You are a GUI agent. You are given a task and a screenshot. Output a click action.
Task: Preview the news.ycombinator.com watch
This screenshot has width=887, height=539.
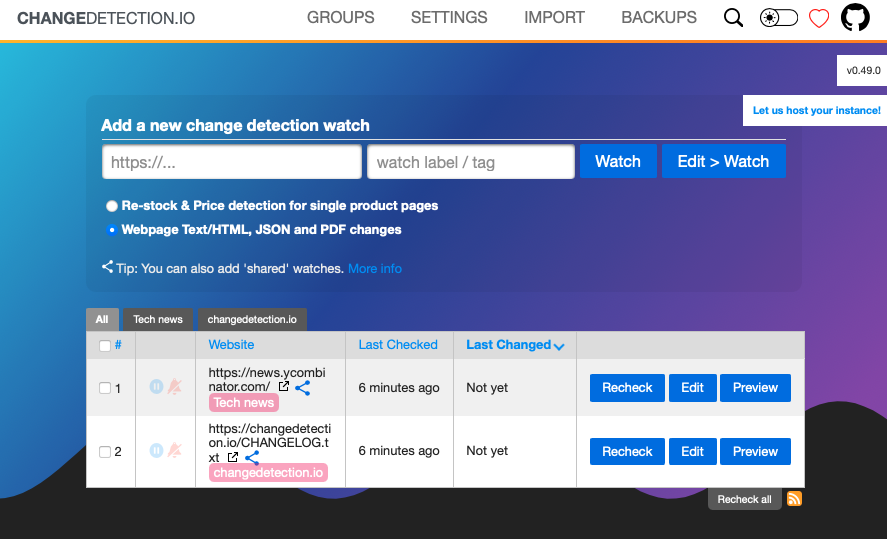(755, 388)
